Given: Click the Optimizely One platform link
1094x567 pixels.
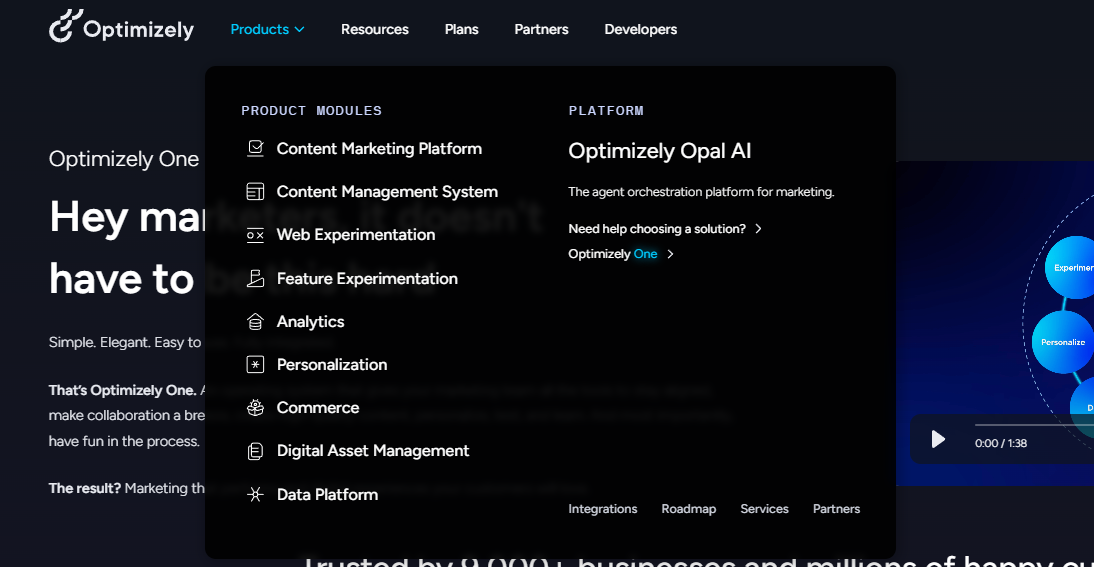Looking at the screenshot, I should 613,254.
